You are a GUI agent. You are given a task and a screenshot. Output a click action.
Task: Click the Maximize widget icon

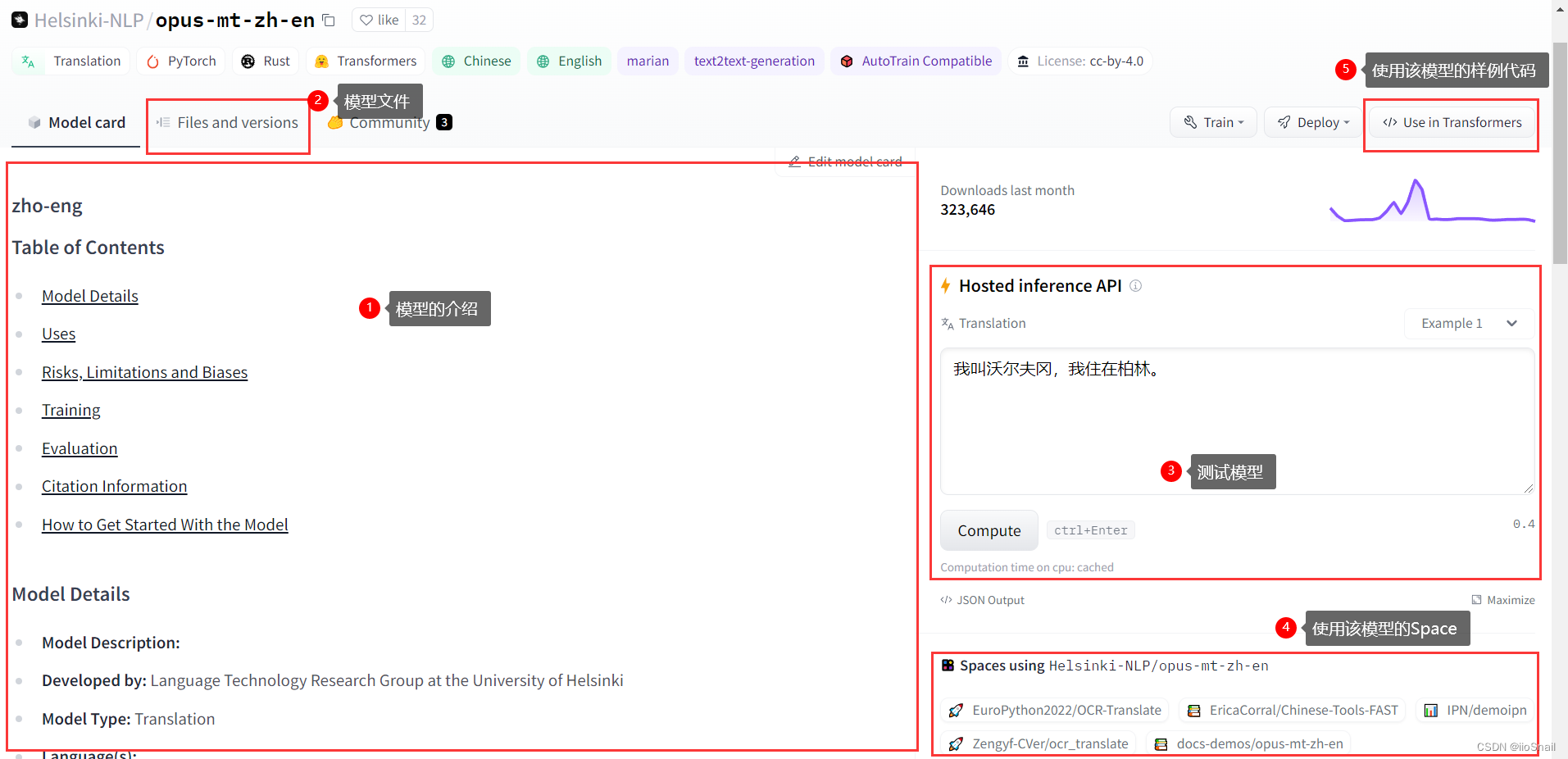tap(1476, 600)
